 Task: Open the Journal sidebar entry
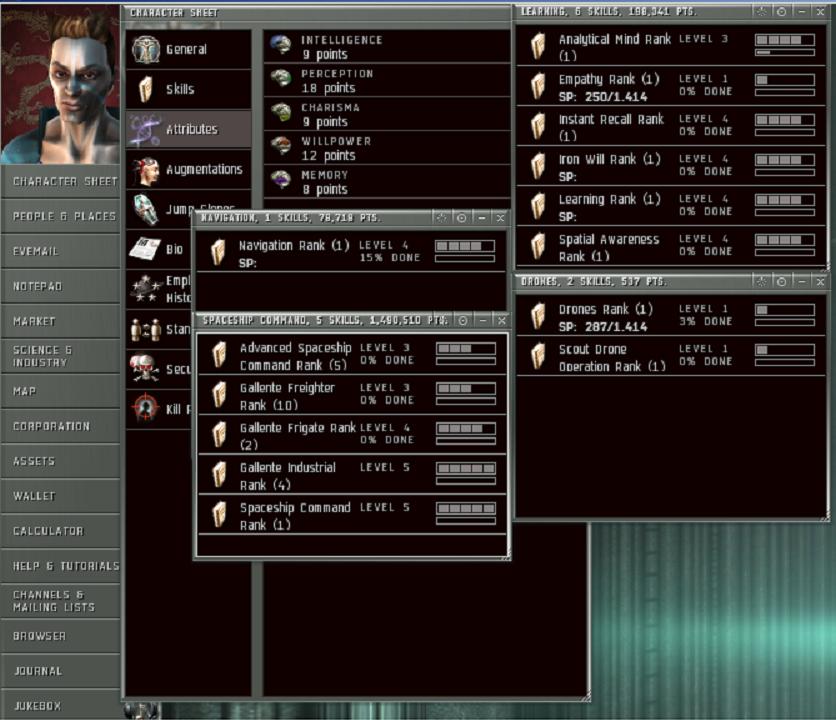point(60,671)
